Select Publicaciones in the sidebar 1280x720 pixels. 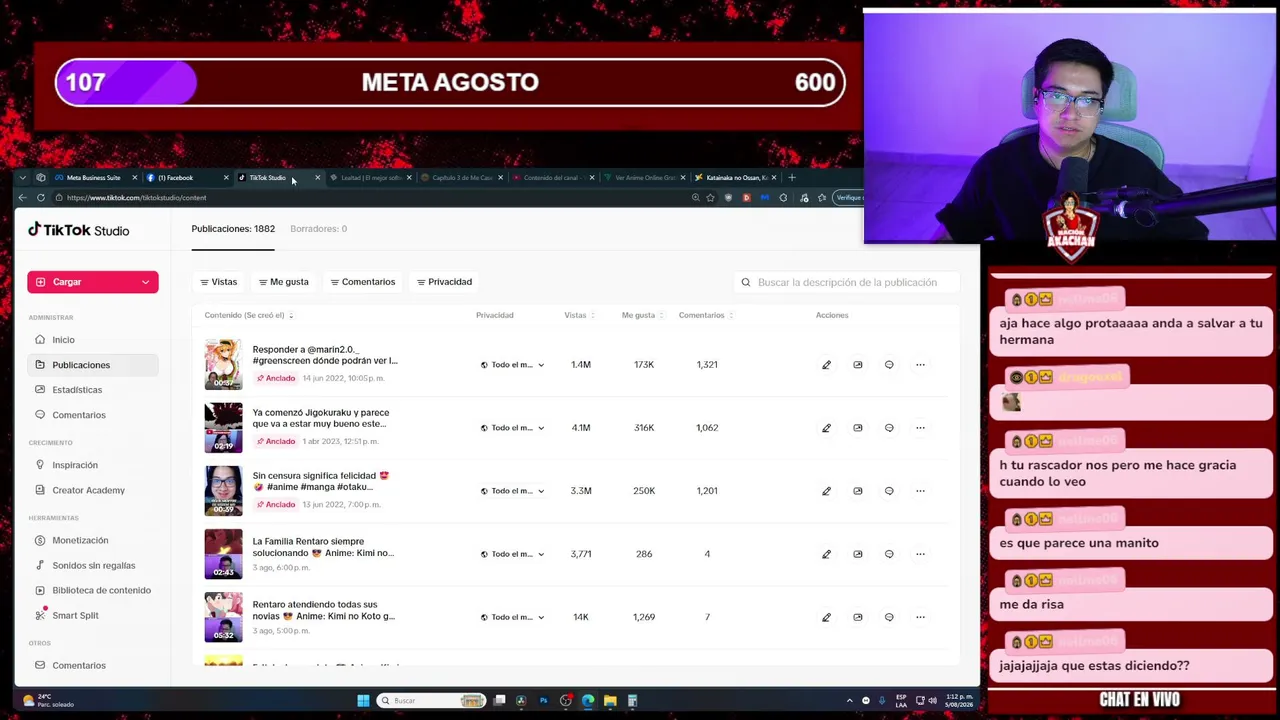(92, 365)
